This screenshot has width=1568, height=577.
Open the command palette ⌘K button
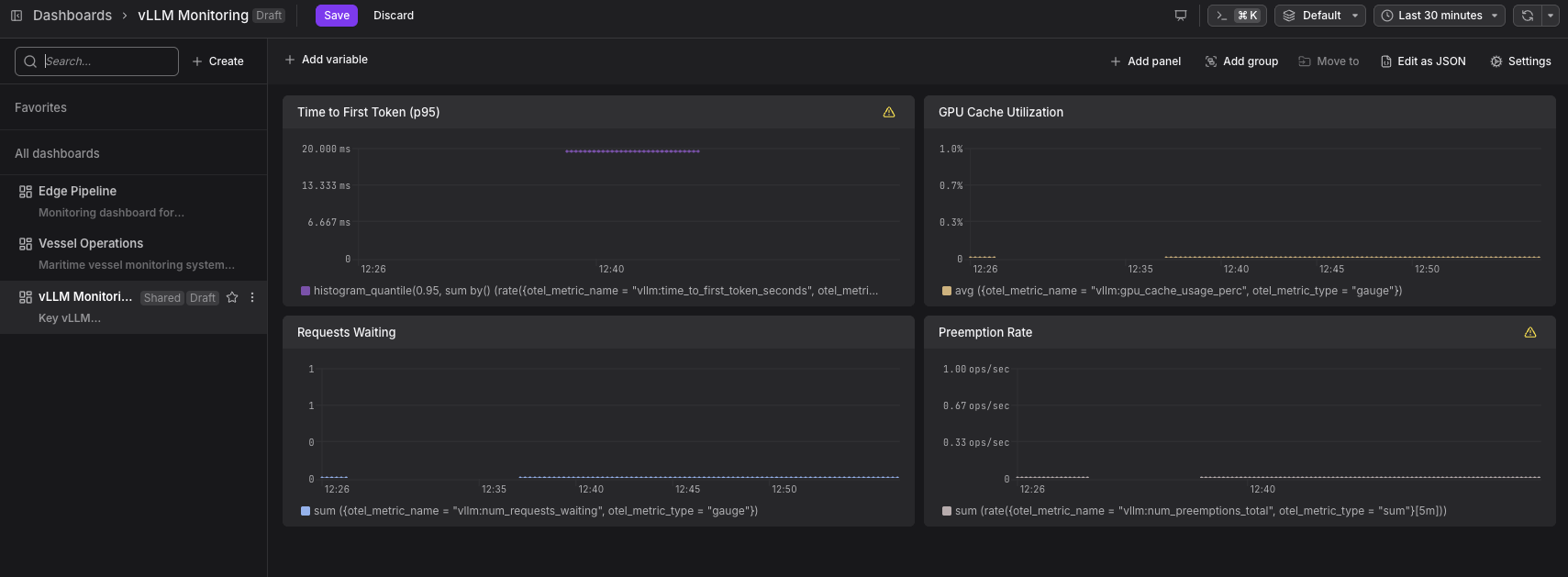(x=1237, y=16)
